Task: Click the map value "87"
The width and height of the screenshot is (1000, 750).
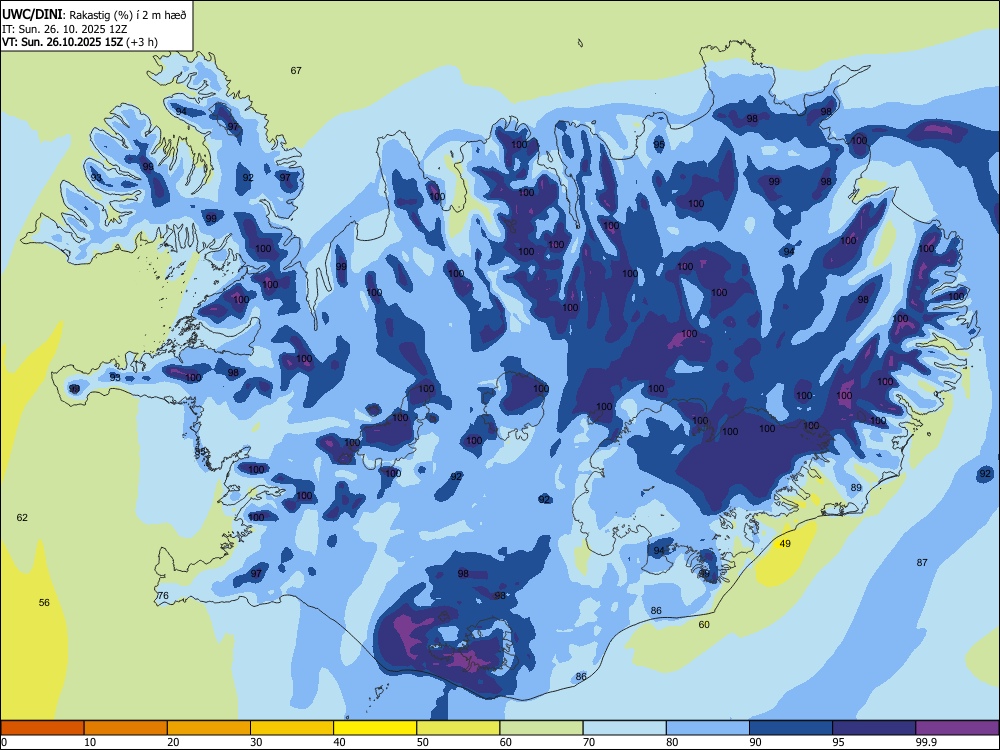Action: [922, 562]
